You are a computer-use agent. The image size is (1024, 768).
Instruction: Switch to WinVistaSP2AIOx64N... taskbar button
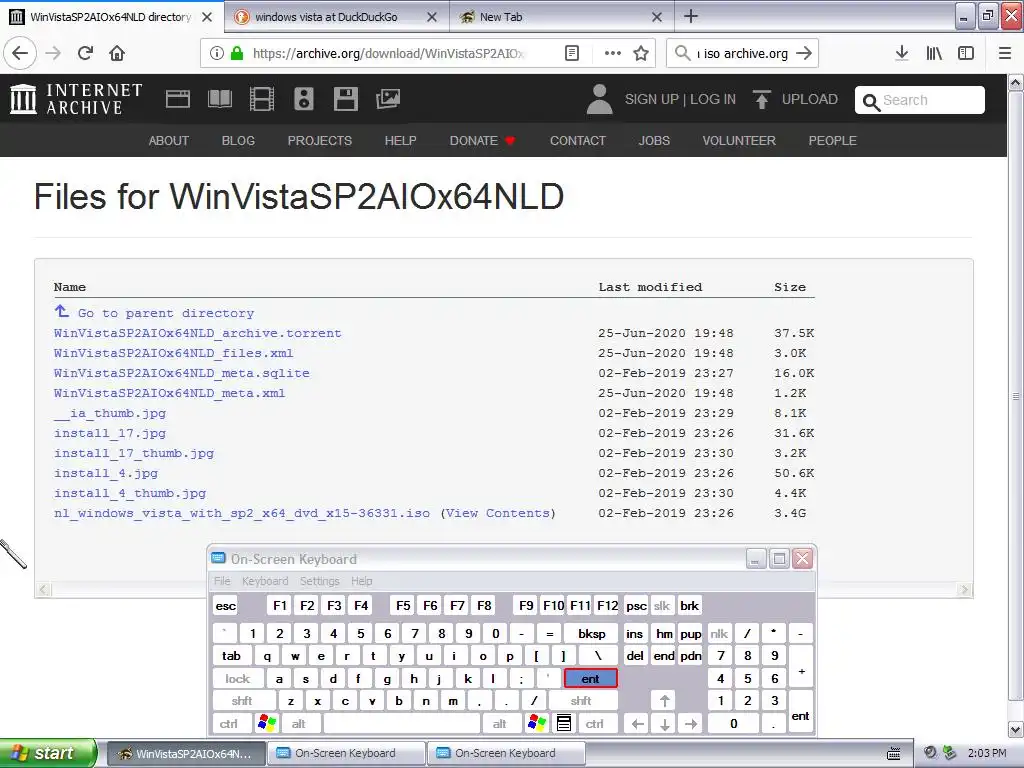[185, 753]
